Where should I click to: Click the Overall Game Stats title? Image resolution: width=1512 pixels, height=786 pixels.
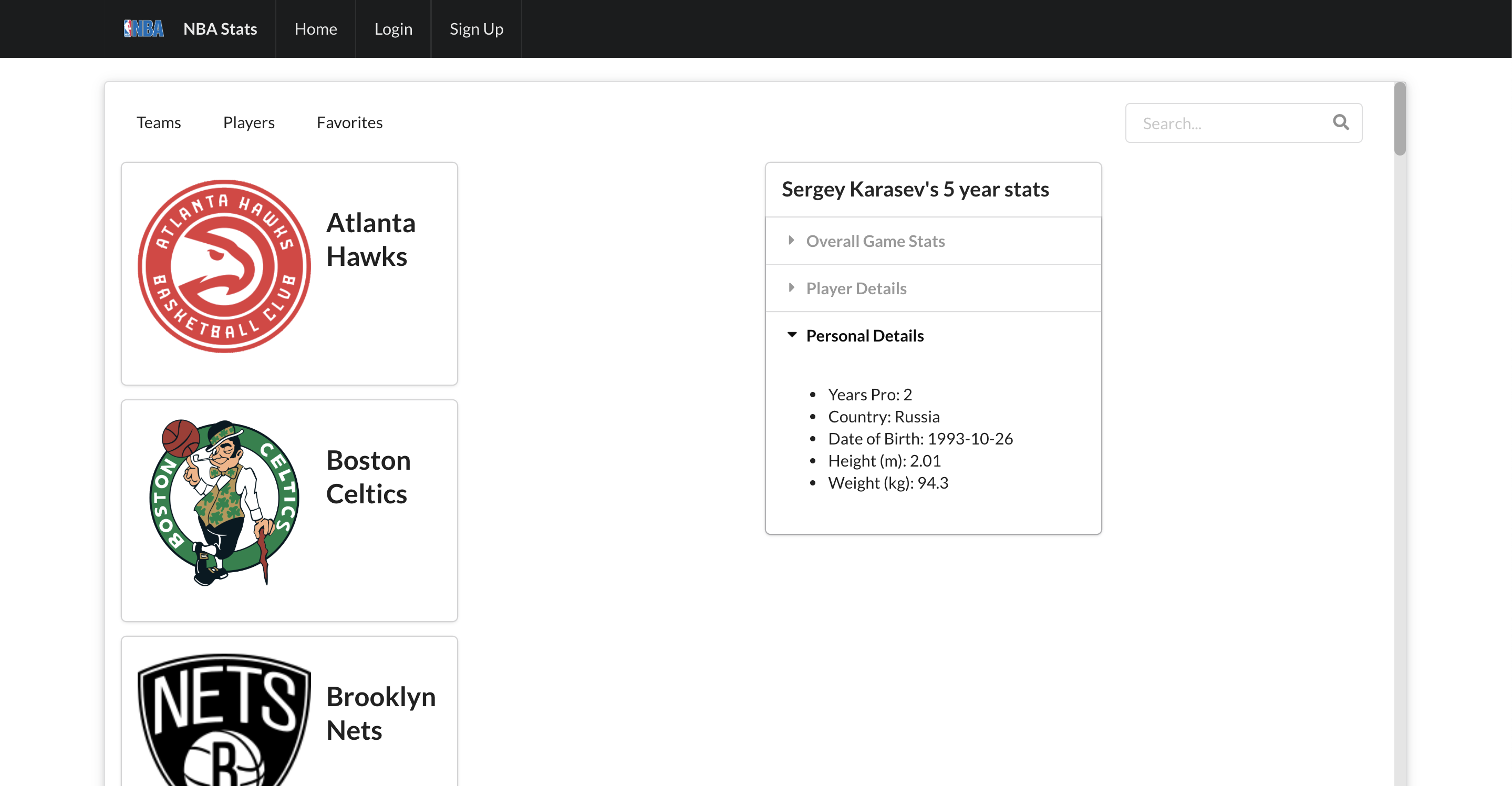[x=875, y=241]
